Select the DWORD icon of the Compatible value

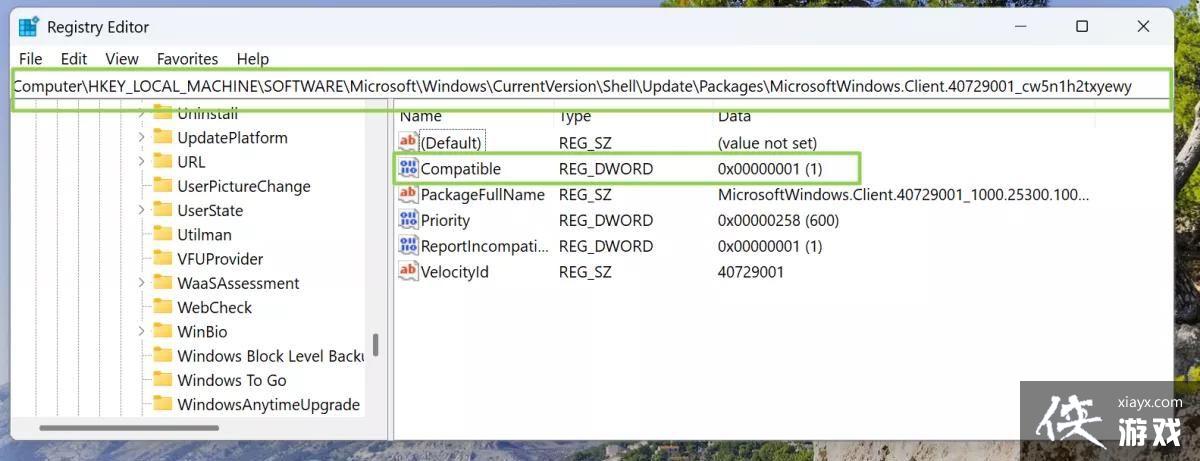pyautogui.click(x=408, y=168)
